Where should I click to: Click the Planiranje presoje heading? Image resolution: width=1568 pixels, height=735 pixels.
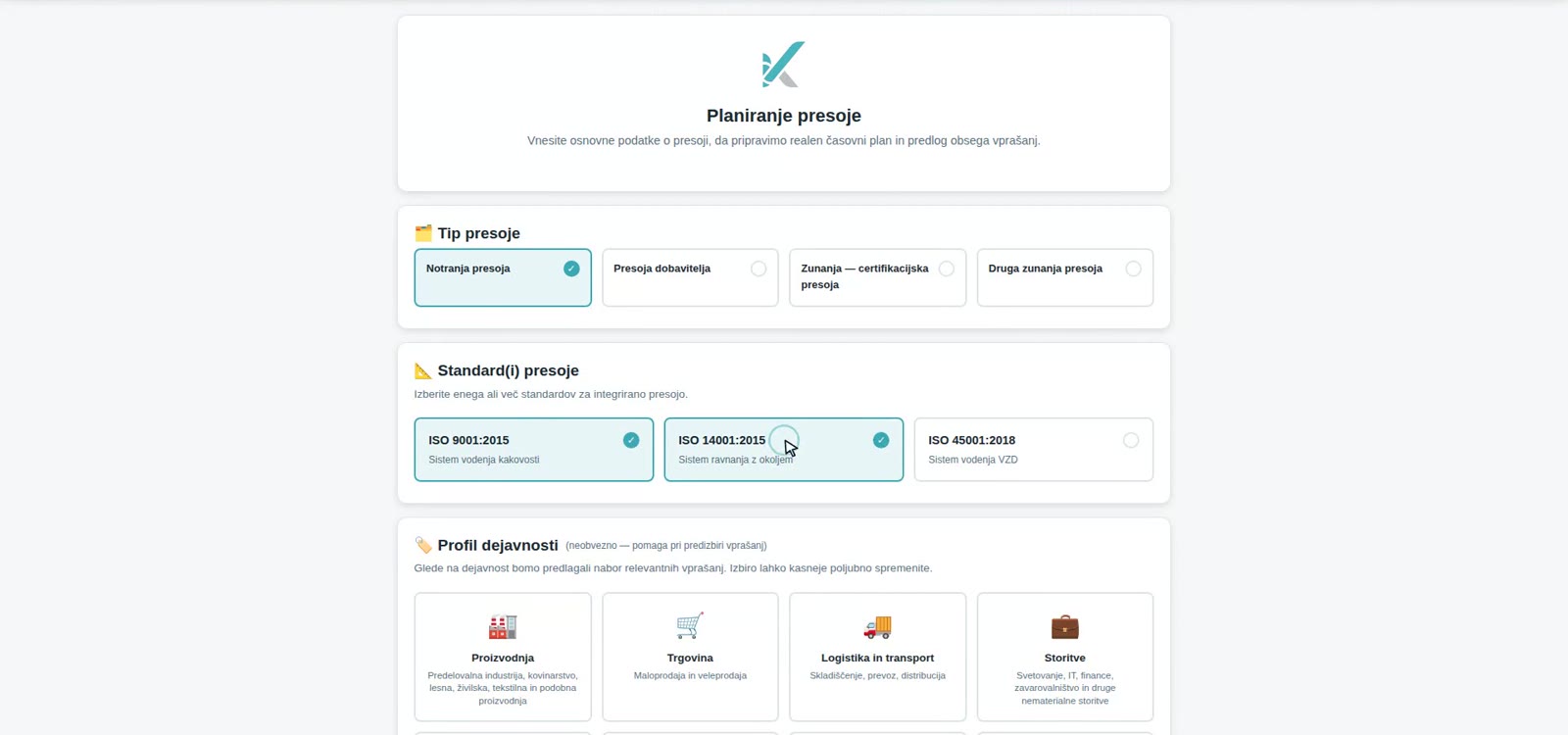pyautogui.click(x=784, y=116)
